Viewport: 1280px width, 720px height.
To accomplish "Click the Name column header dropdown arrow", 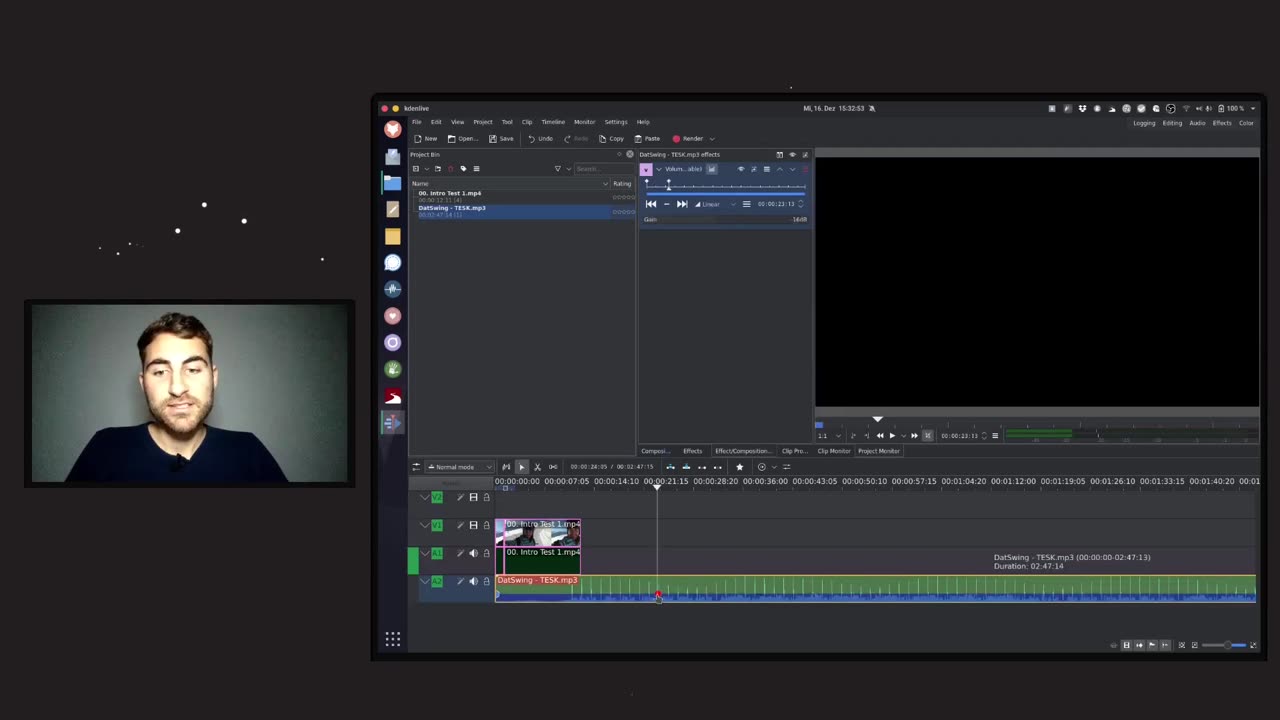I will coord(605,183).
